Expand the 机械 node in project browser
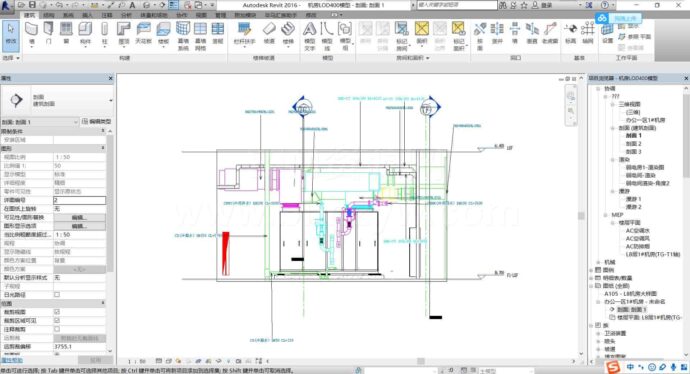This screenshot has height=374, width=690. (598, 262)
